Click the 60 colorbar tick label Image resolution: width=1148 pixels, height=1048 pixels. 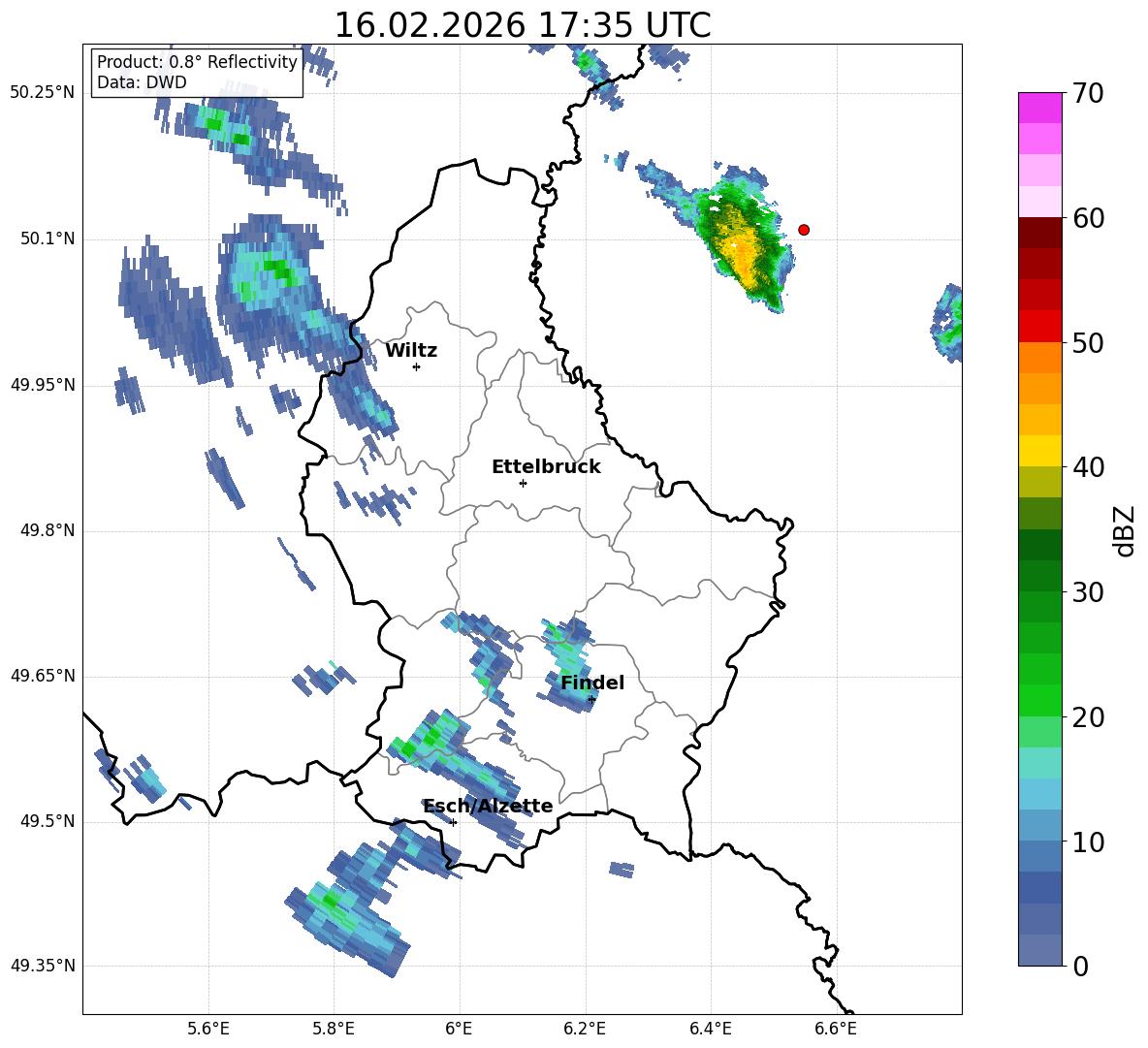(x=1088, y=218)
